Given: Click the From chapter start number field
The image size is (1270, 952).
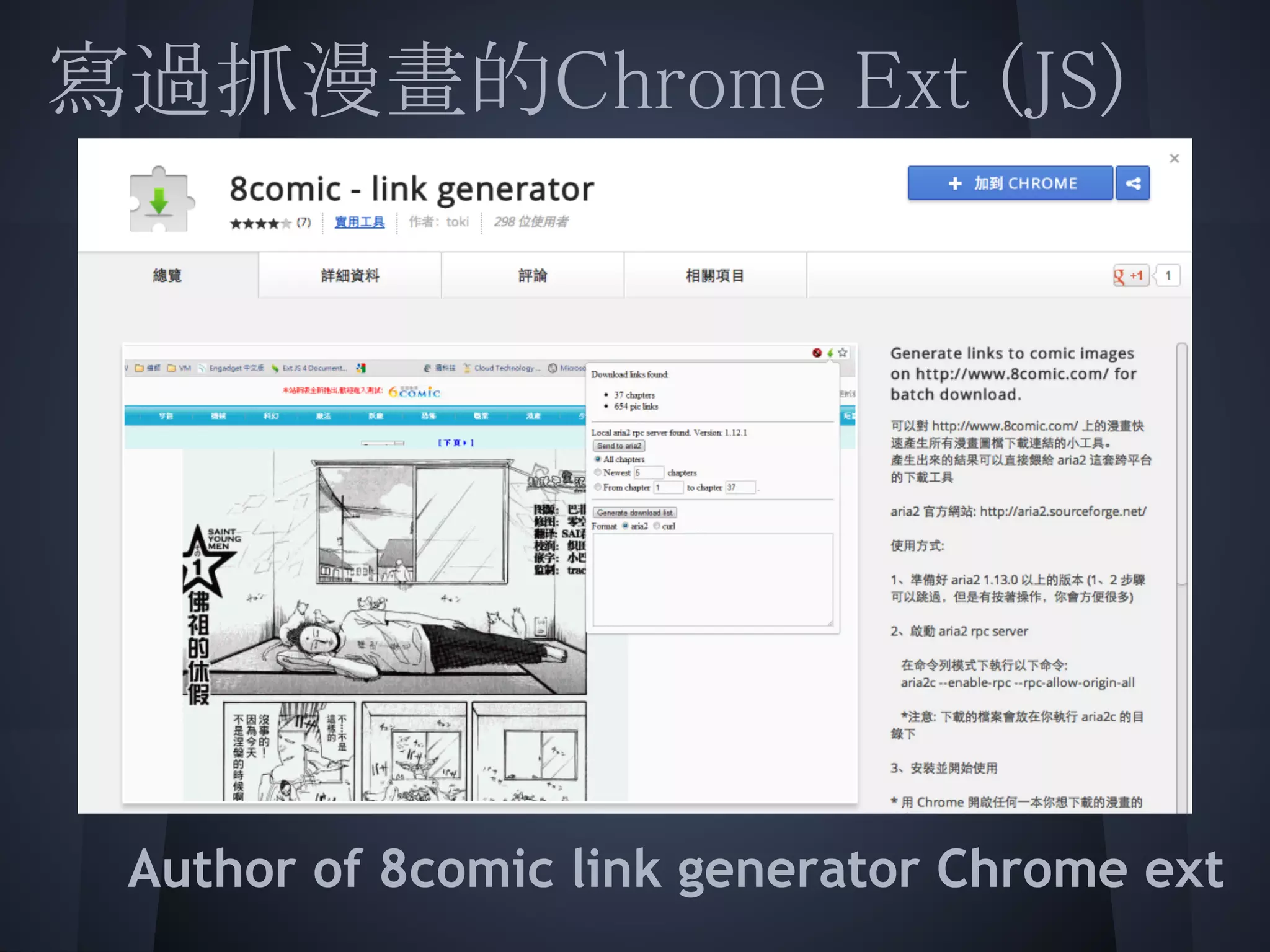Looking at the screenshot, I should 668,487.
